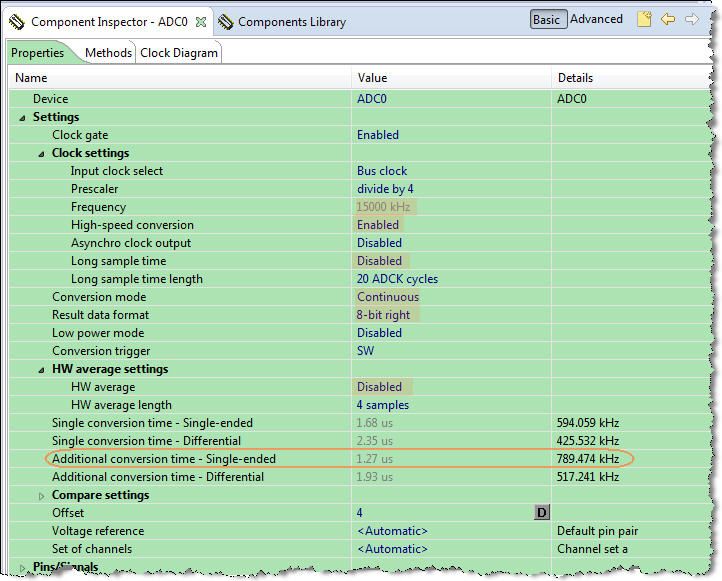Change Long sample time Disabled value
This screenshot has width=722, height=581.
(x=379, y=261)
